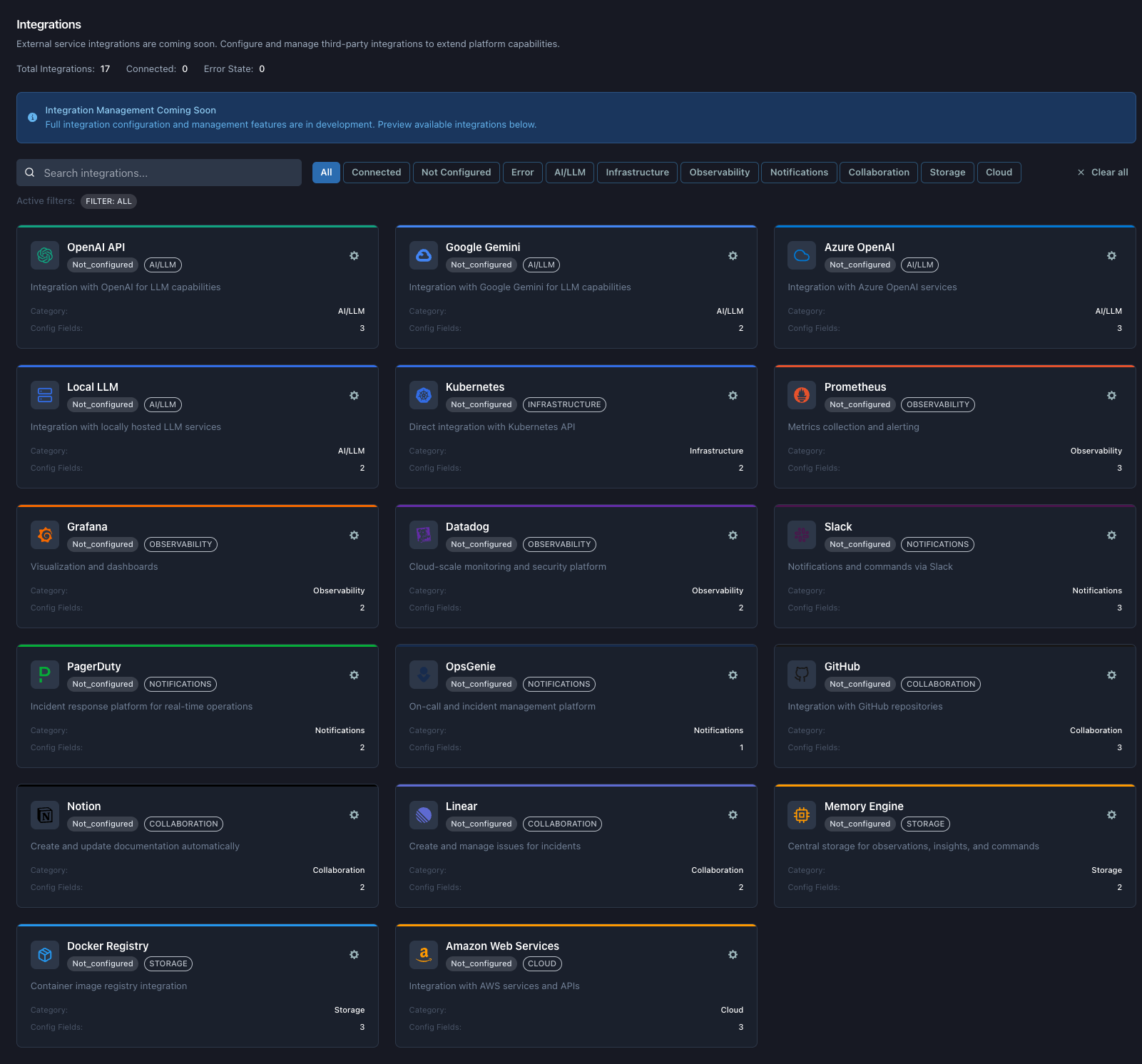Click the Notifications filter button
Viewport: 1142px width, 1064px height.
(x=799, y=172)
